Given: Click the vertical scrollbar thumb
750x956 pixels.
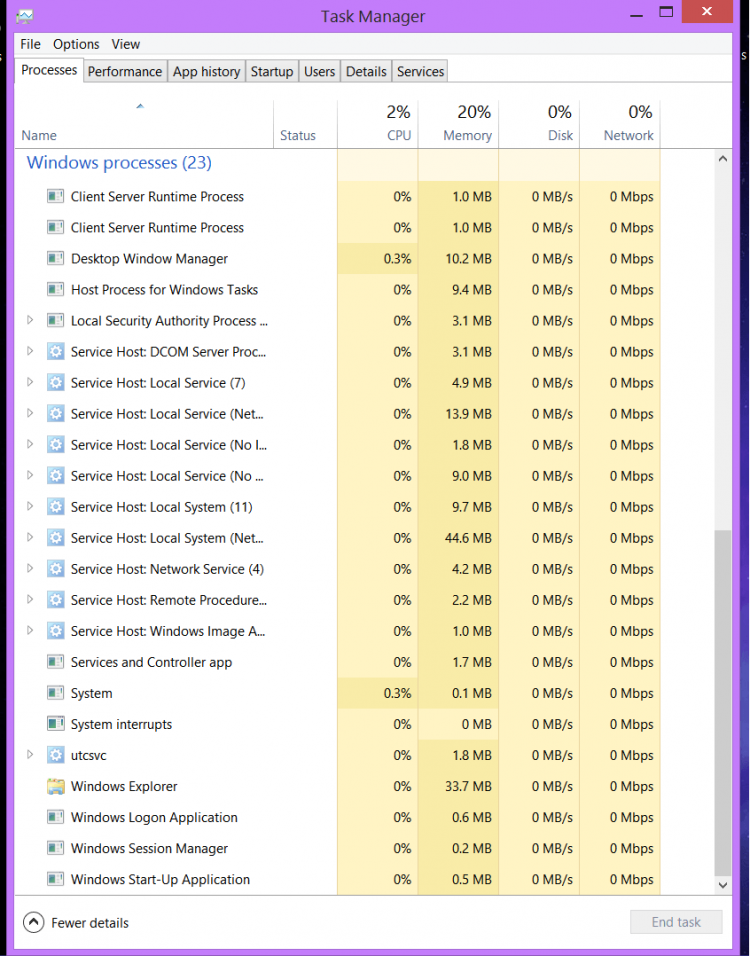Looking at the screenshot, I should [x=723, y=703].
